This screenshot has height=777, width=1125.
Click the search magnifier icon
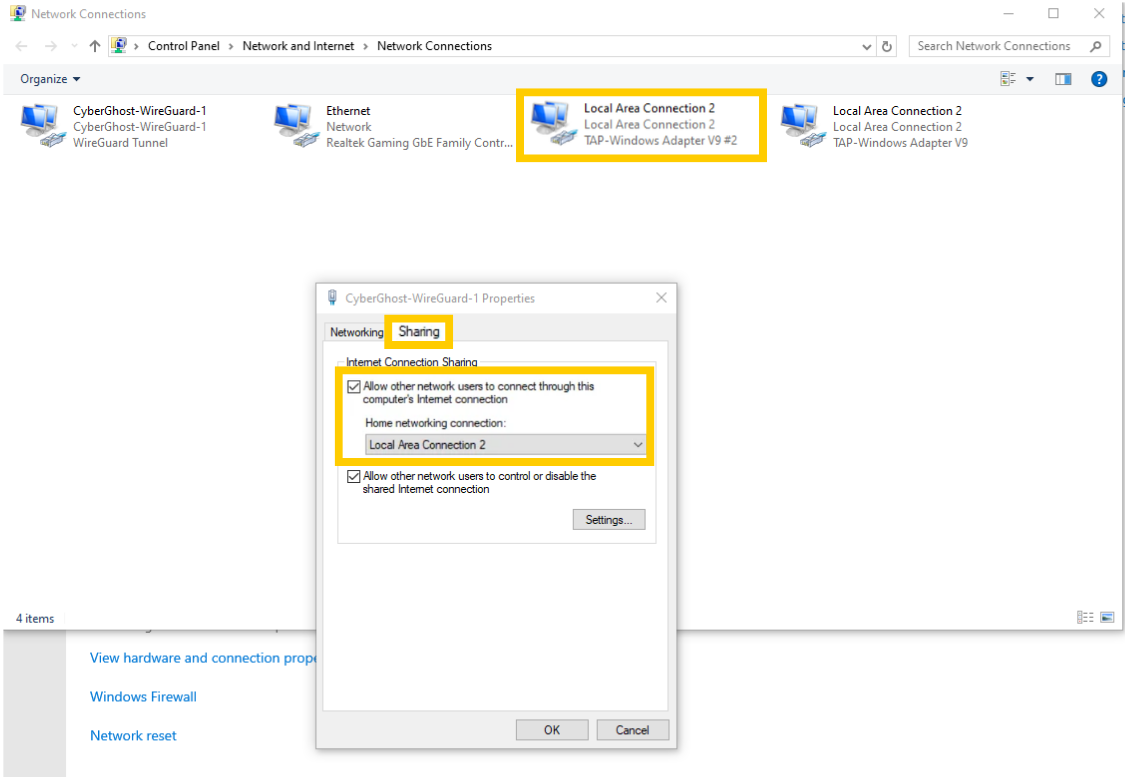pyautogui.click(x=1096, y=46)
